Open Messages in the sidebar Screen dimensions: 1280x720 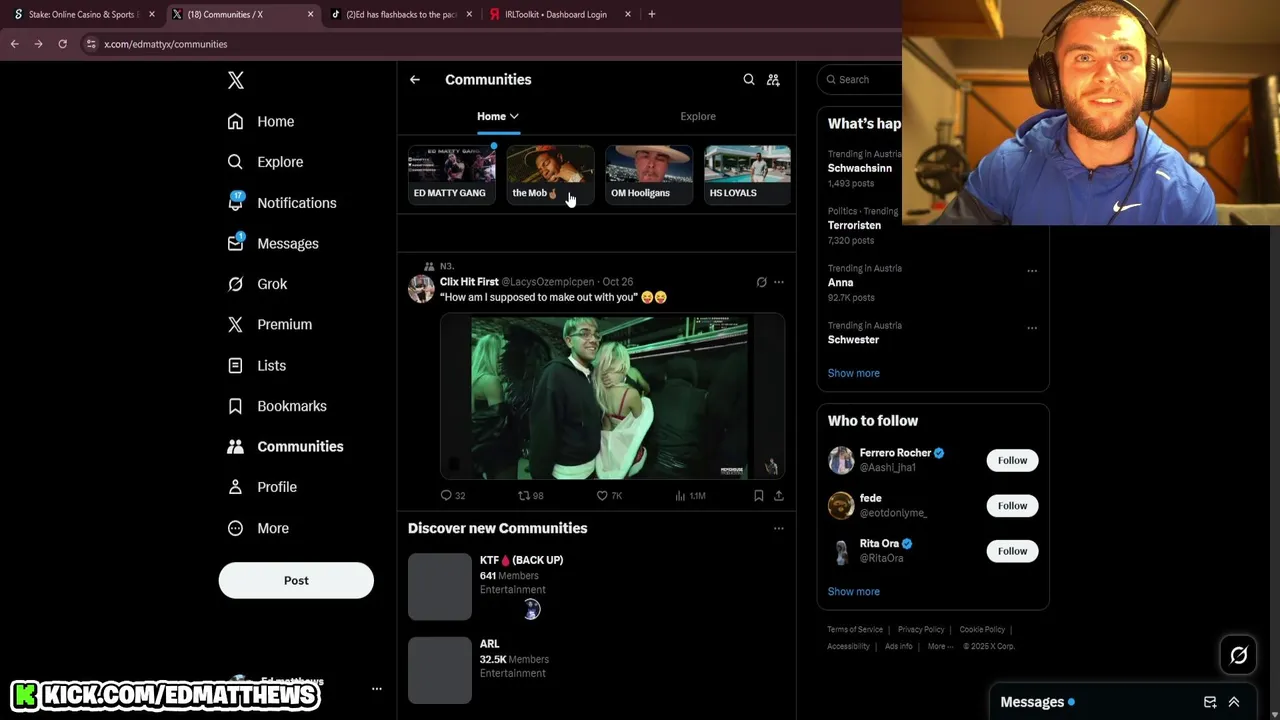tap(272, 243)
